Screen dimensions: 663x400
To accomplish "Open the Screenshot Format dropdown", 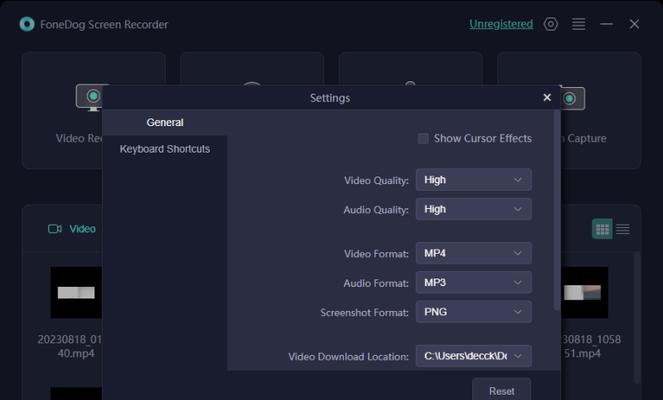I will point(474,312).
